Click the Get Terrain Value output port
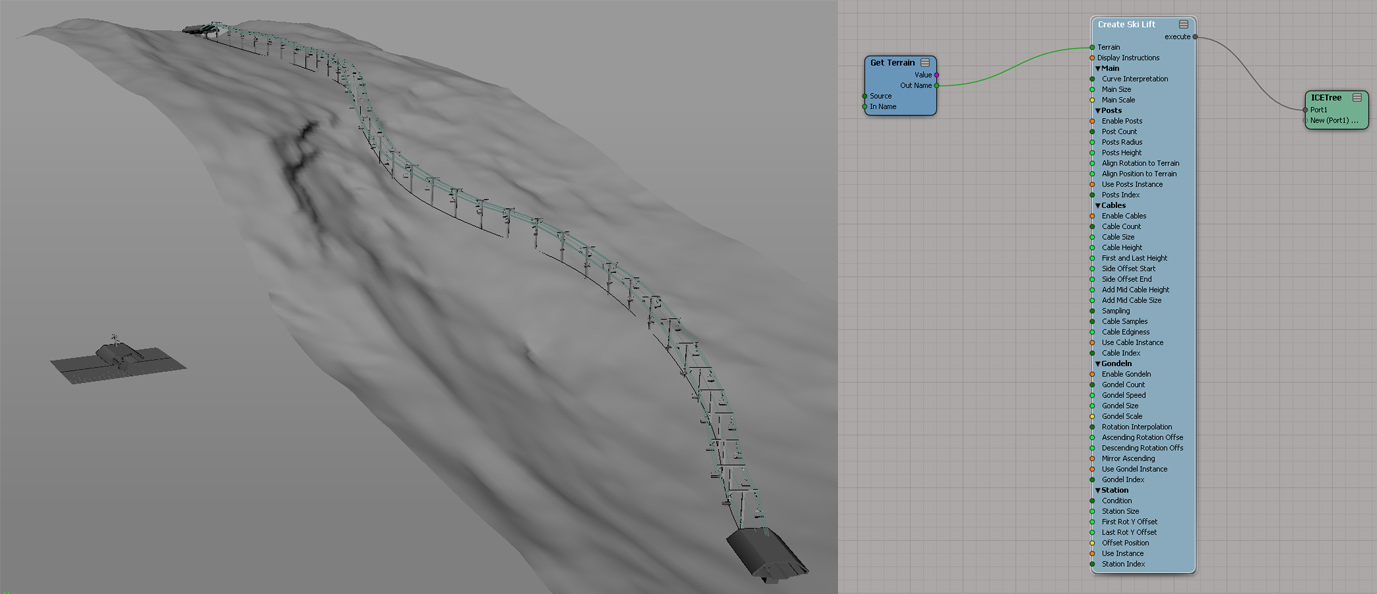The height and width of the screenshot is (594, 1377). click(937, 75)
